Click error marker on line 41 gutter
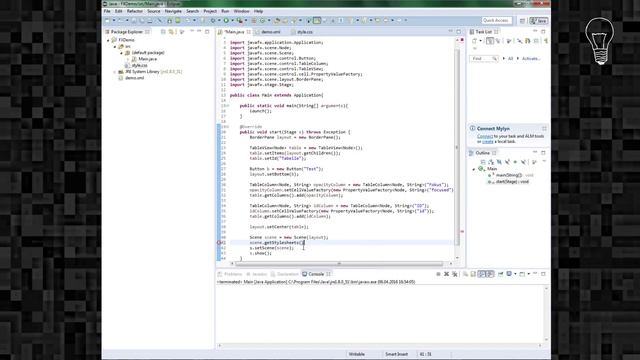The height and width of the screenshot is (360, 640). 219,243
